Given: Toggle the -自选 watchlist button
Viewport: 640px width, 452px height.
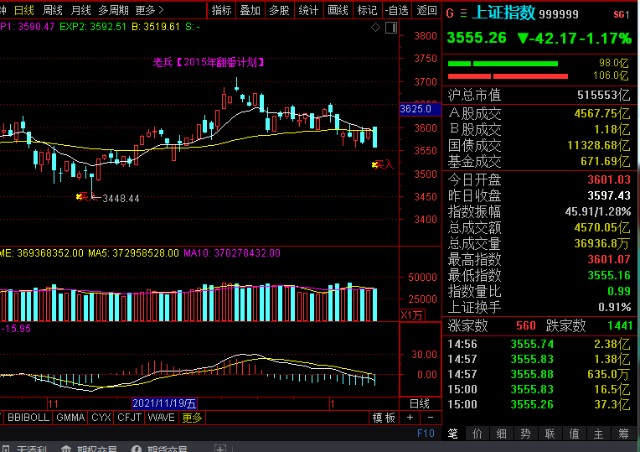Looking at the screenshot, I should pos(397,10).
